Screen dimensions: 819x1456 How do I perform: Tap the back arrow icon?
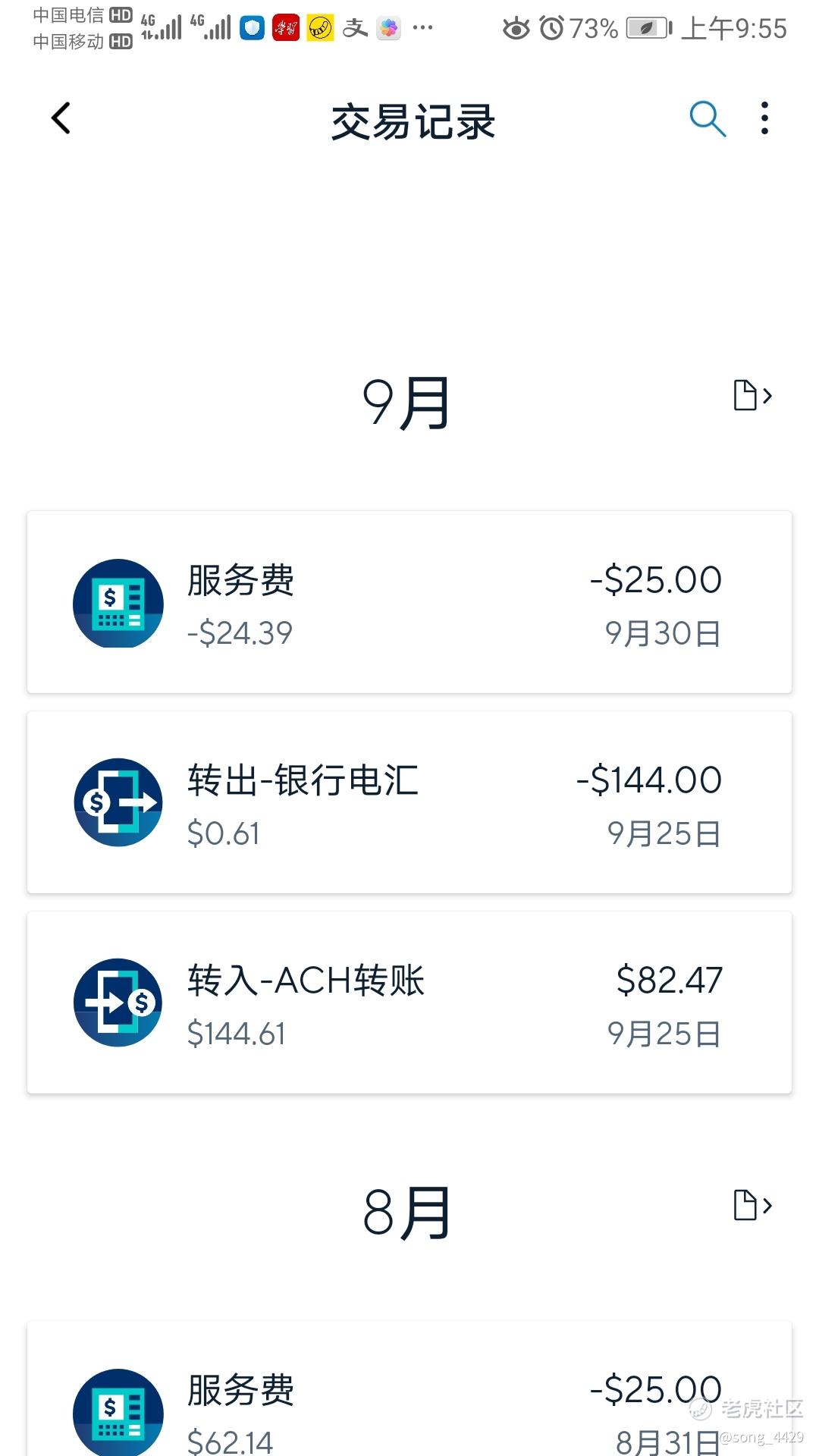pos(61,118)
